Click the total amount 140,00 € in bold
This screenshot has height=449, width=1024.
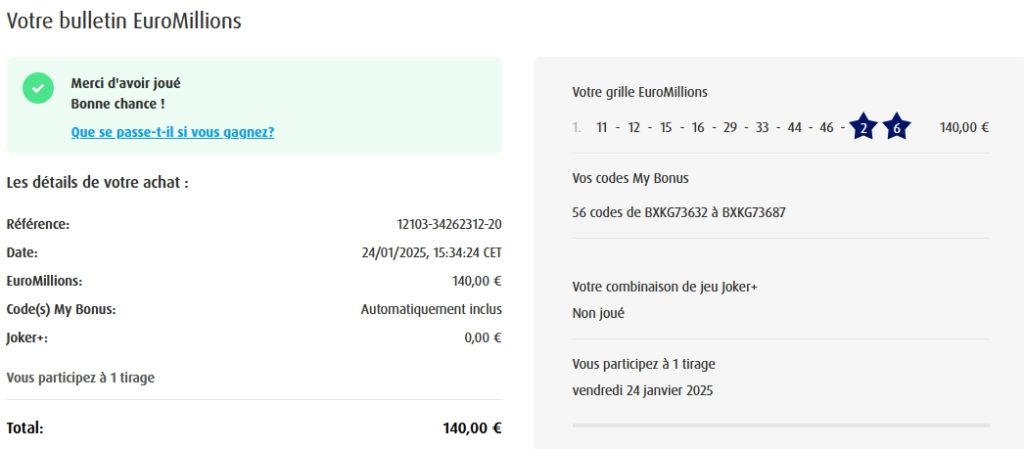tap(471, 428)
